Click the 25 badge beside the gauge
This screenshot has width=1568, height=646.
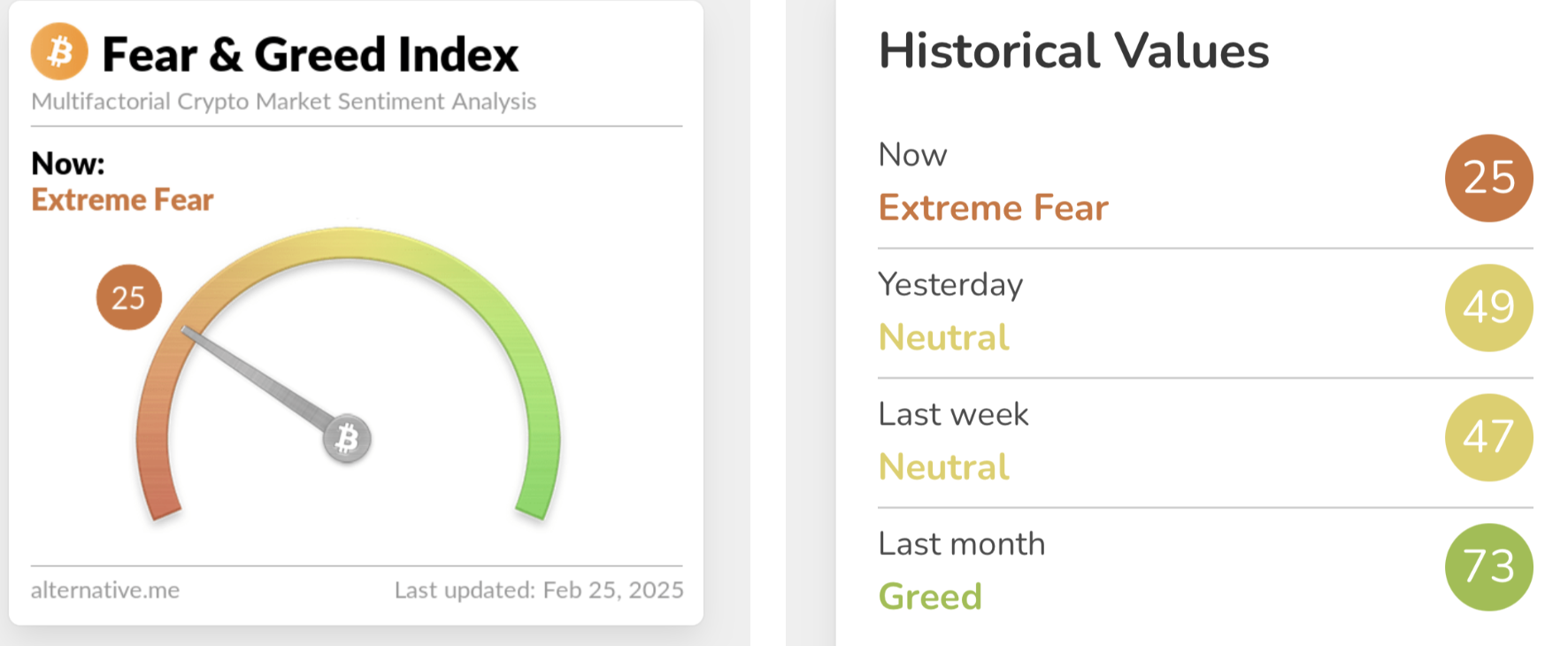[x=128, y=297]
